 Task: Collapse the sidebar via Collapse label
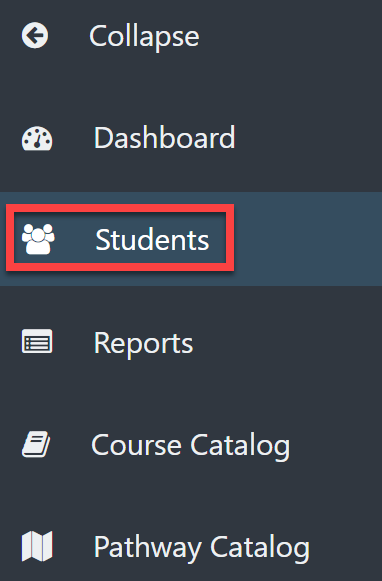[x=144, y=37]
